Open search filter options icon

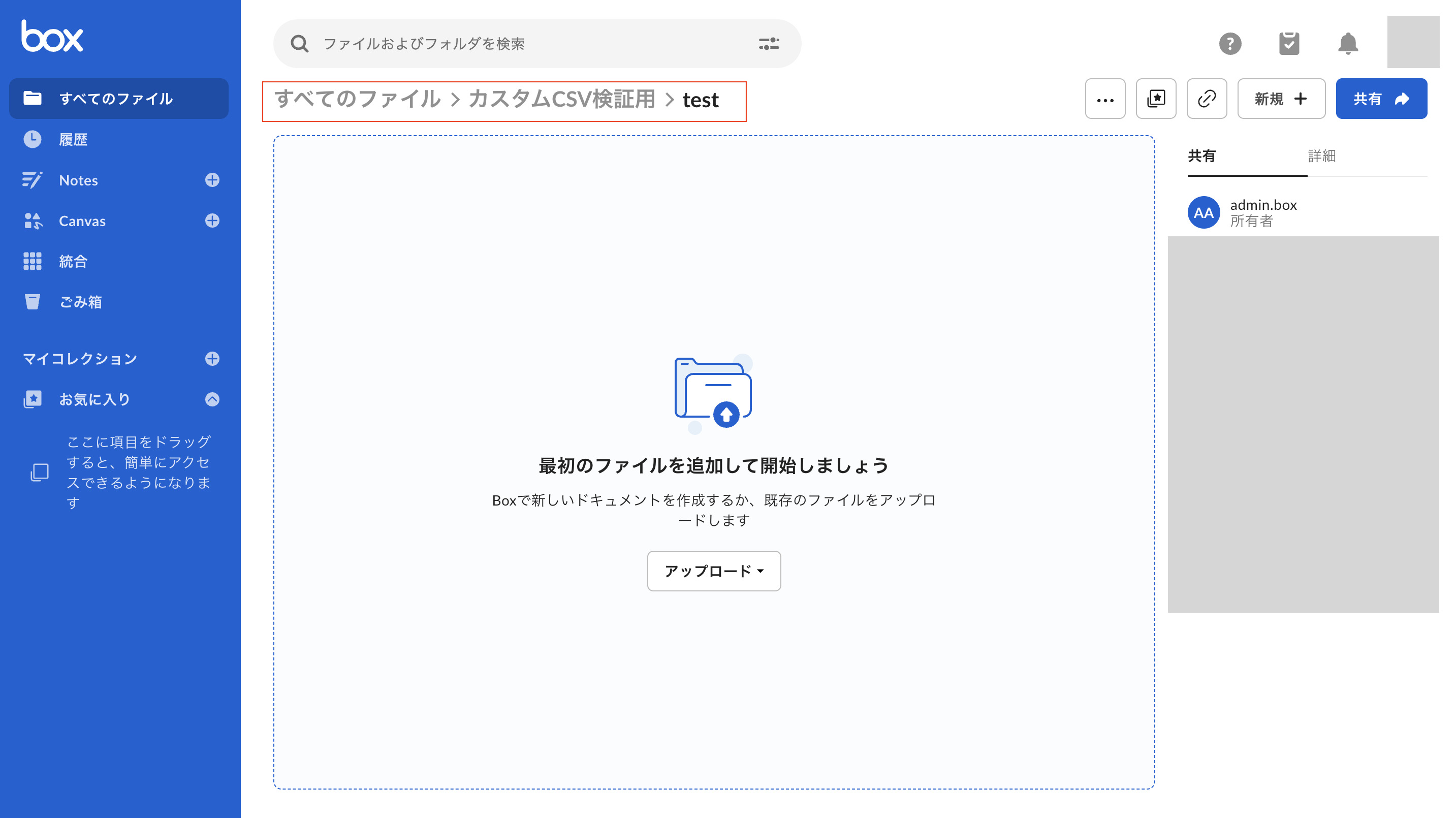[x=769, y=44]
